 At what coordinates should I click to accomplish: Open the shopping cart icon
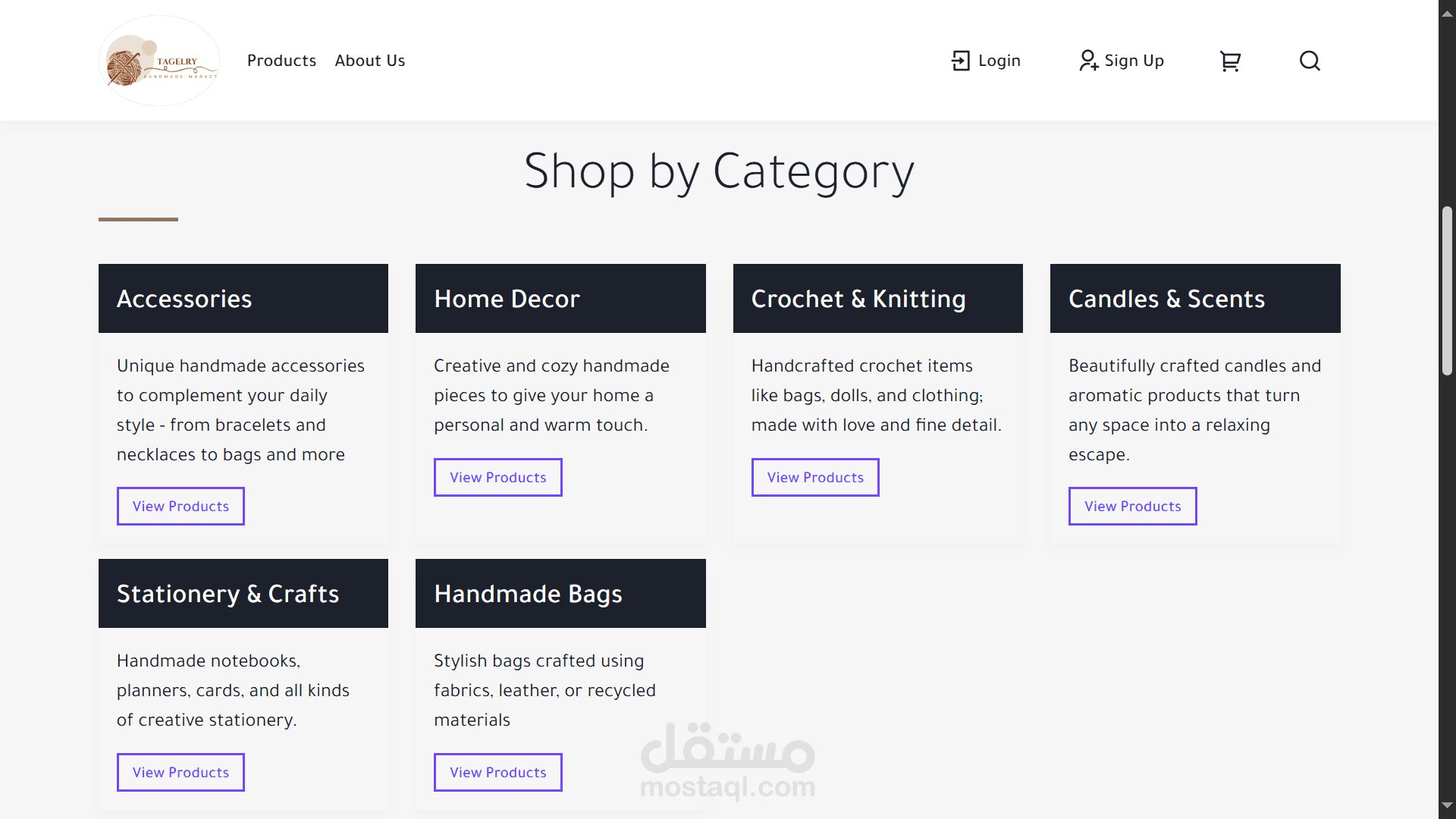pos(1229,61)
